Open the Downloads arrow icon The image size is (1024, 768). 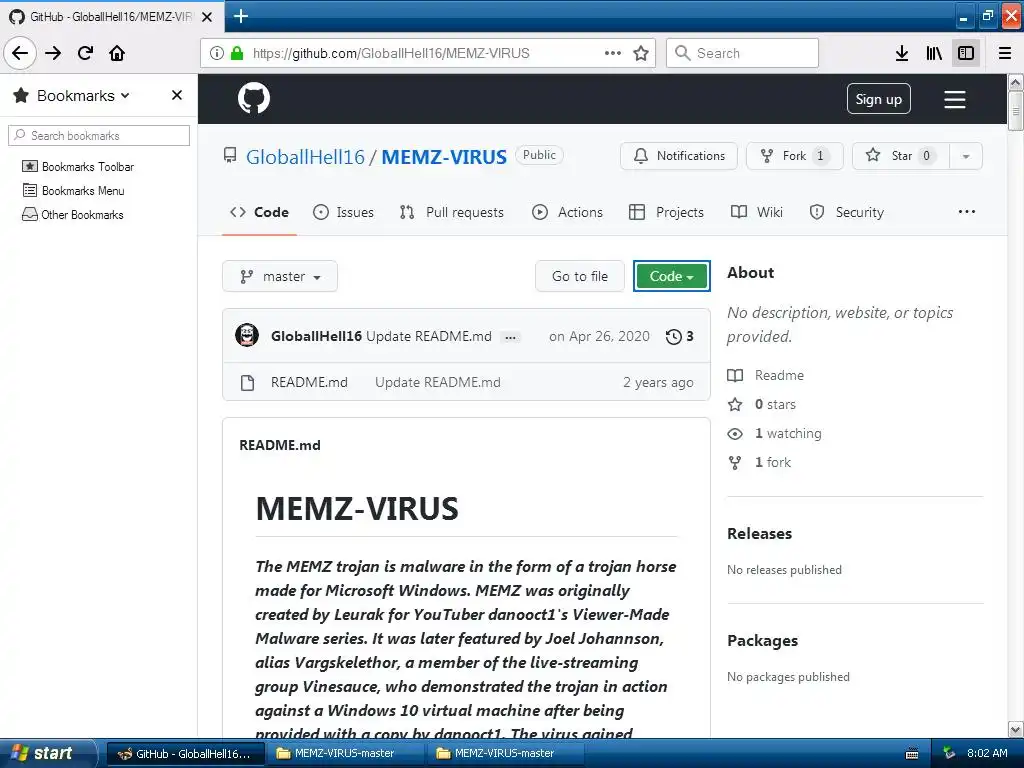point(902,53)
